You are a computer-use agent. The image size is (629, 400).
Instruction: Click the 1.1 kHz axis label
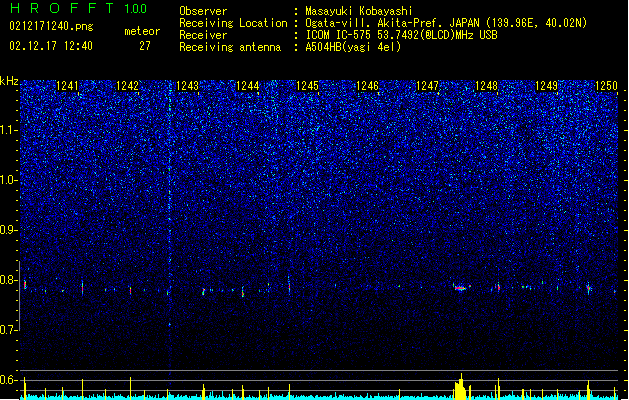[9, 130]
